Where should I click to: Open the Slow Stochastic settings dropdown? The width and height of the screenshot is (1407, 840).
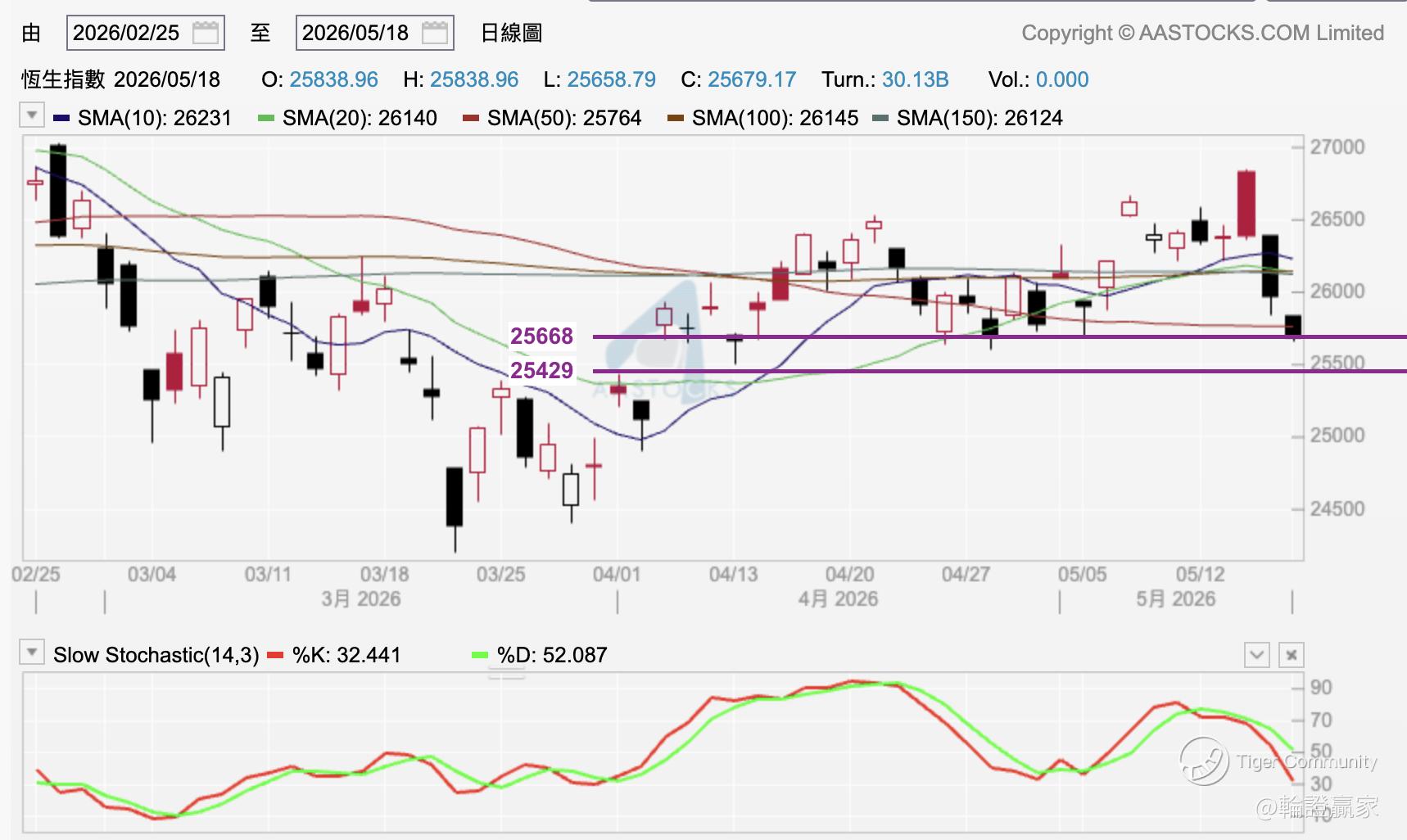click(32, 653)
